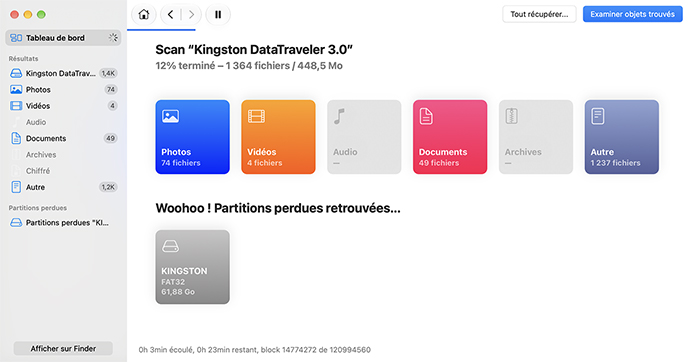Navigate back with left chevron
This screenshot has width=688, height=362.
pos(171,14)
